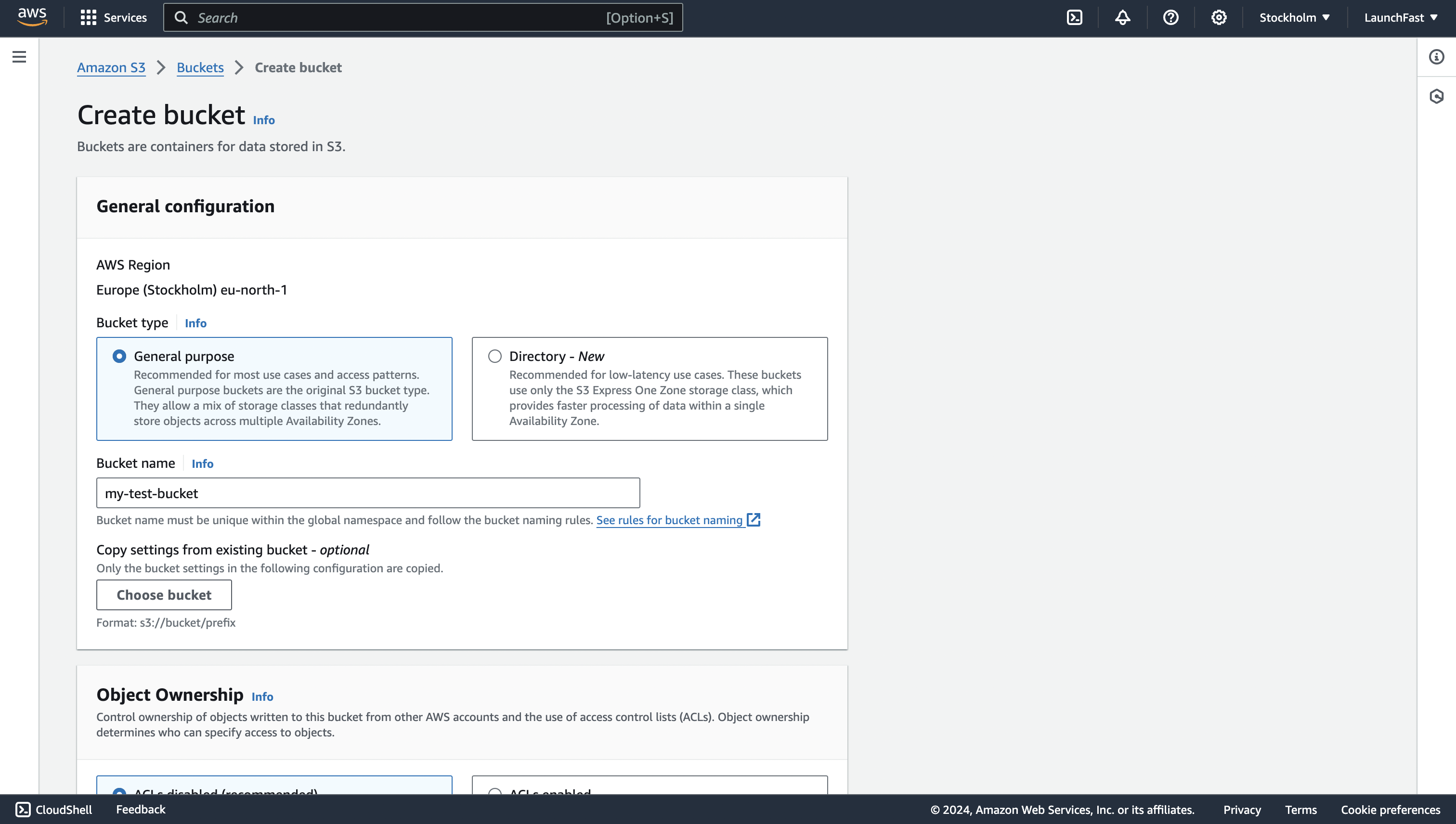Select Directory bucket type radio
The height and width of the screenshot is (824, 1456).
[x=495, y=356]
